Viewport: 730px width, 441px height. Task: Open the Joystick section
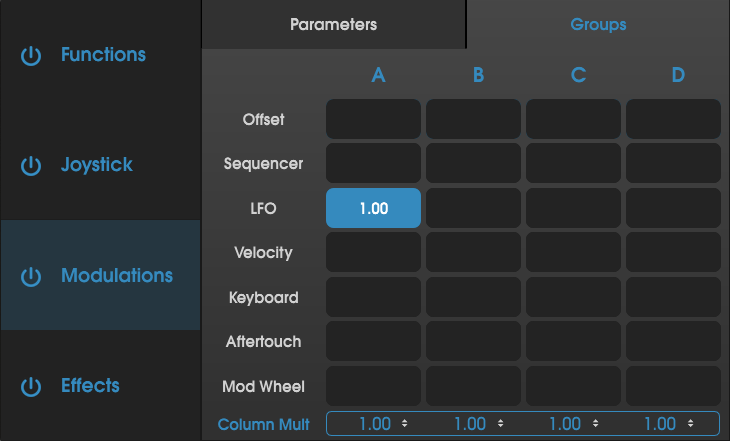(97, 165)
